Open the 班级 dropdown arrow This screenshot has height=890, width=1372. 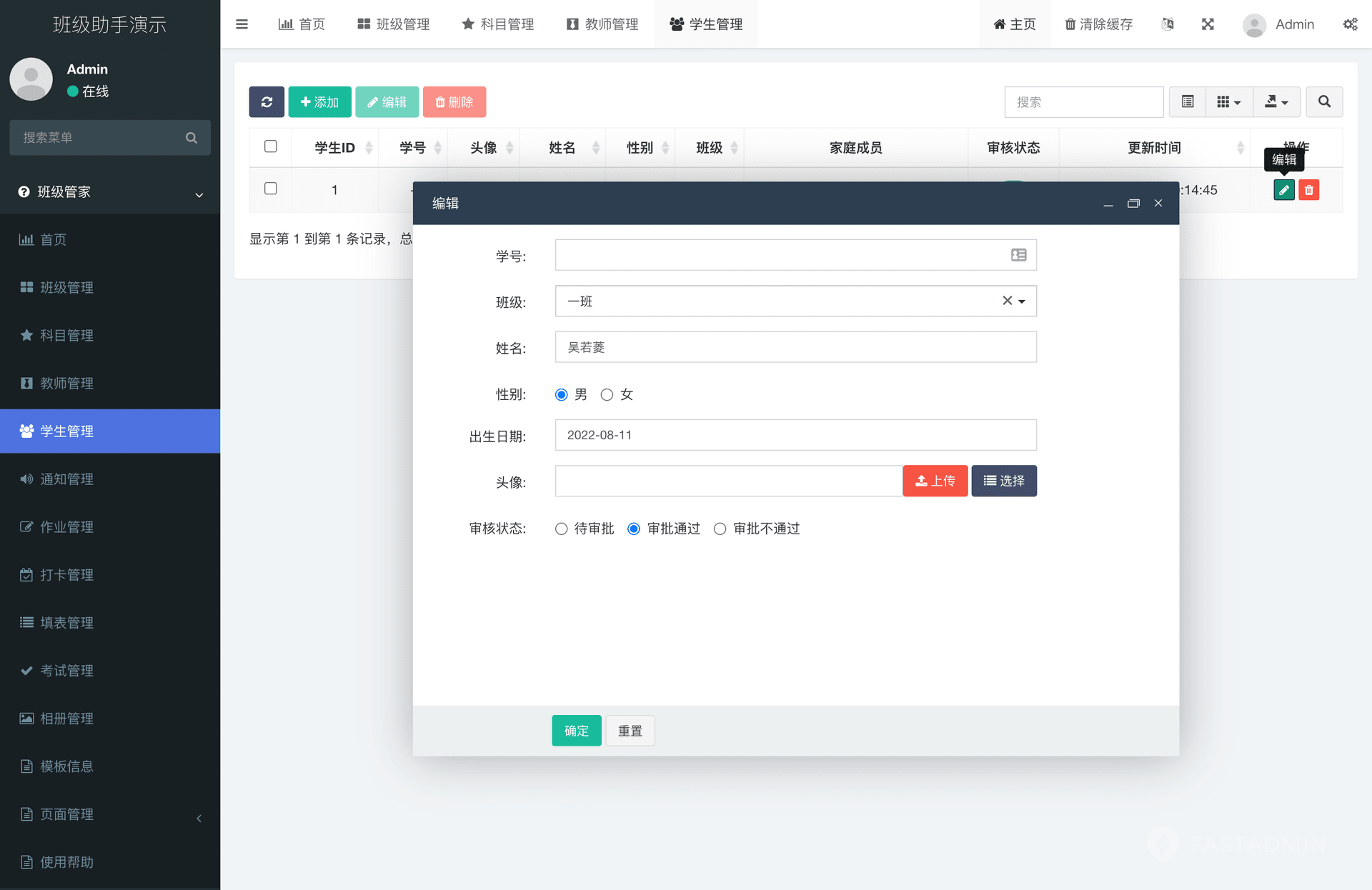(1022, 301)
